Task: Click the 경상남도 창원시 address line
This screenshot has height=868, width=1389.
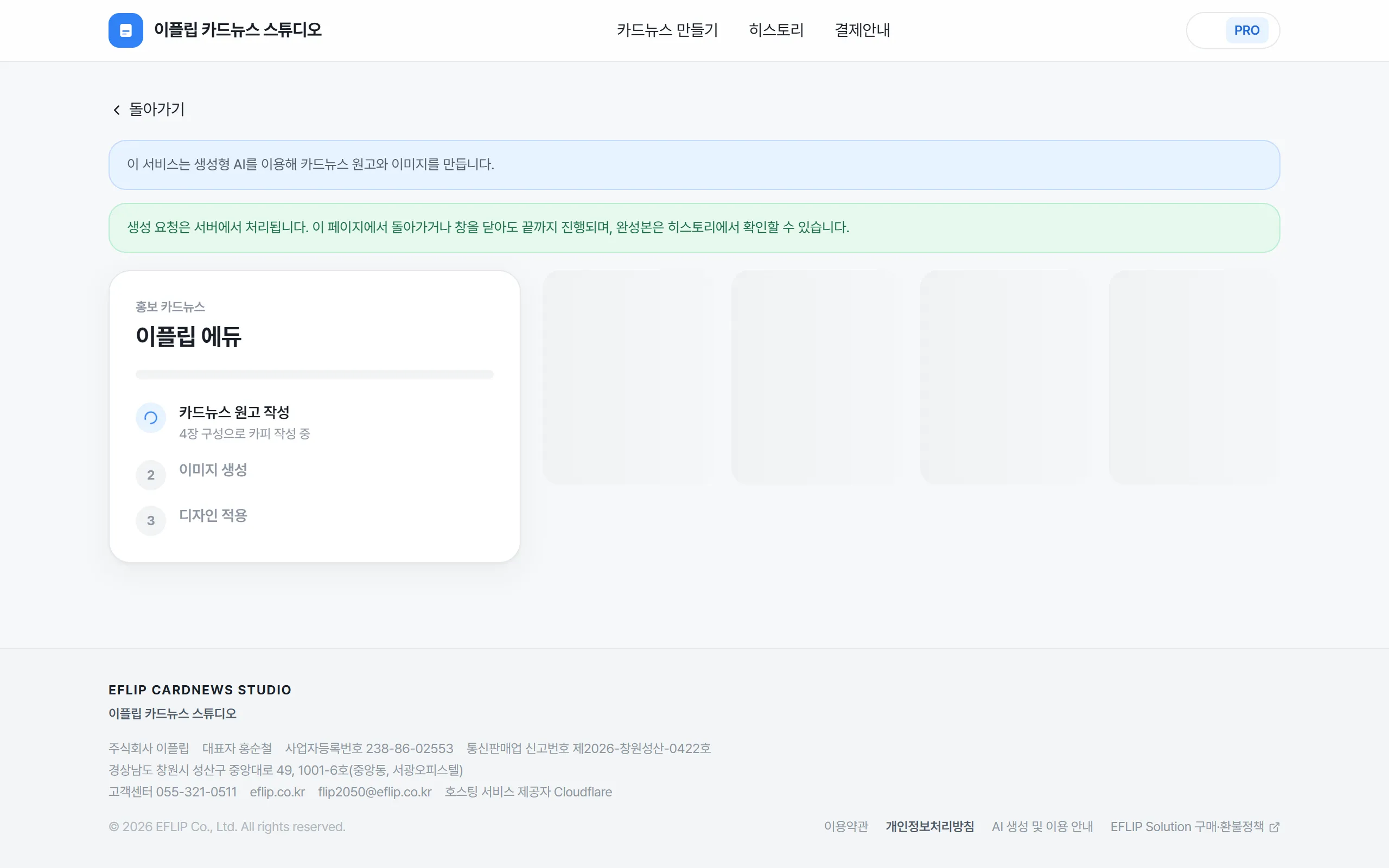Action: pos(286,770)
